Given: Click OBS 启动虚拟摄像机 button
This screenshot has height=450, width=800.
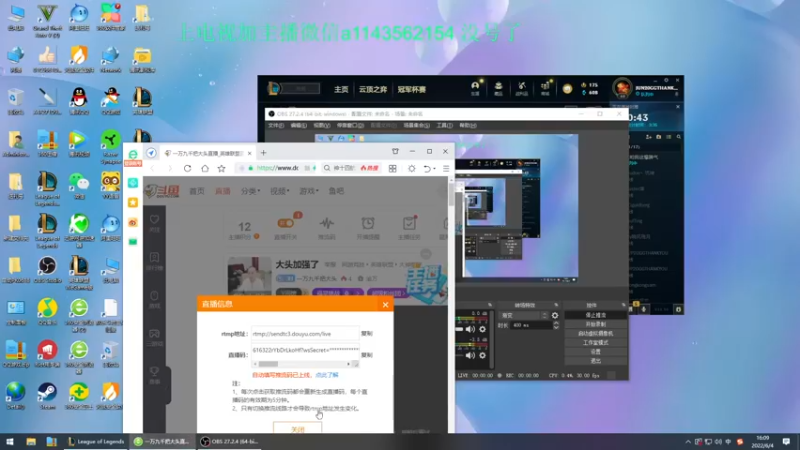Looking at the screenshot, I should 595,334.
